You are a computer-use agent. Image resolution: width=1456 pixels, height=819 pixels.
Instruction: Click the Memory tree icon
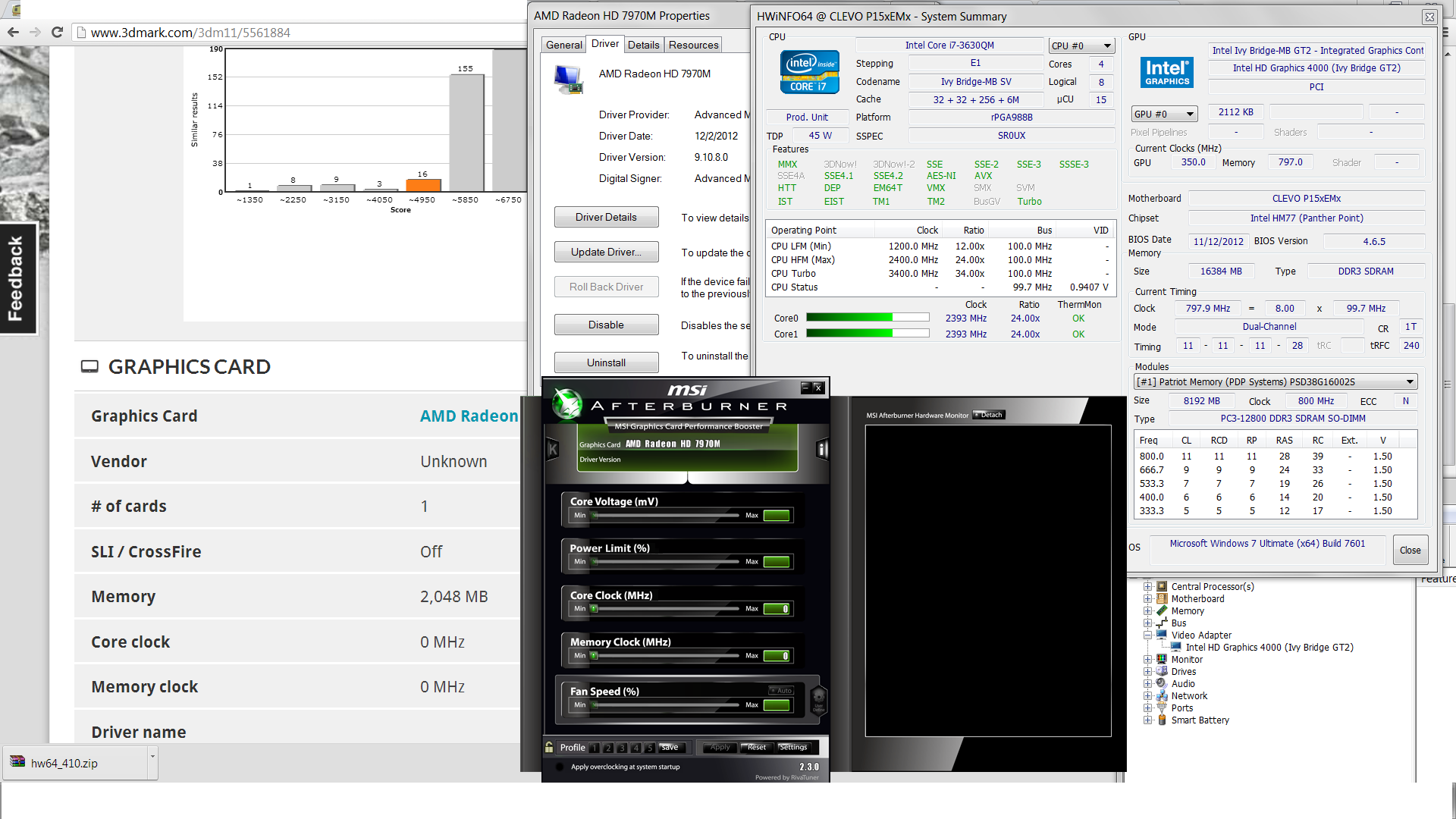1162,610
